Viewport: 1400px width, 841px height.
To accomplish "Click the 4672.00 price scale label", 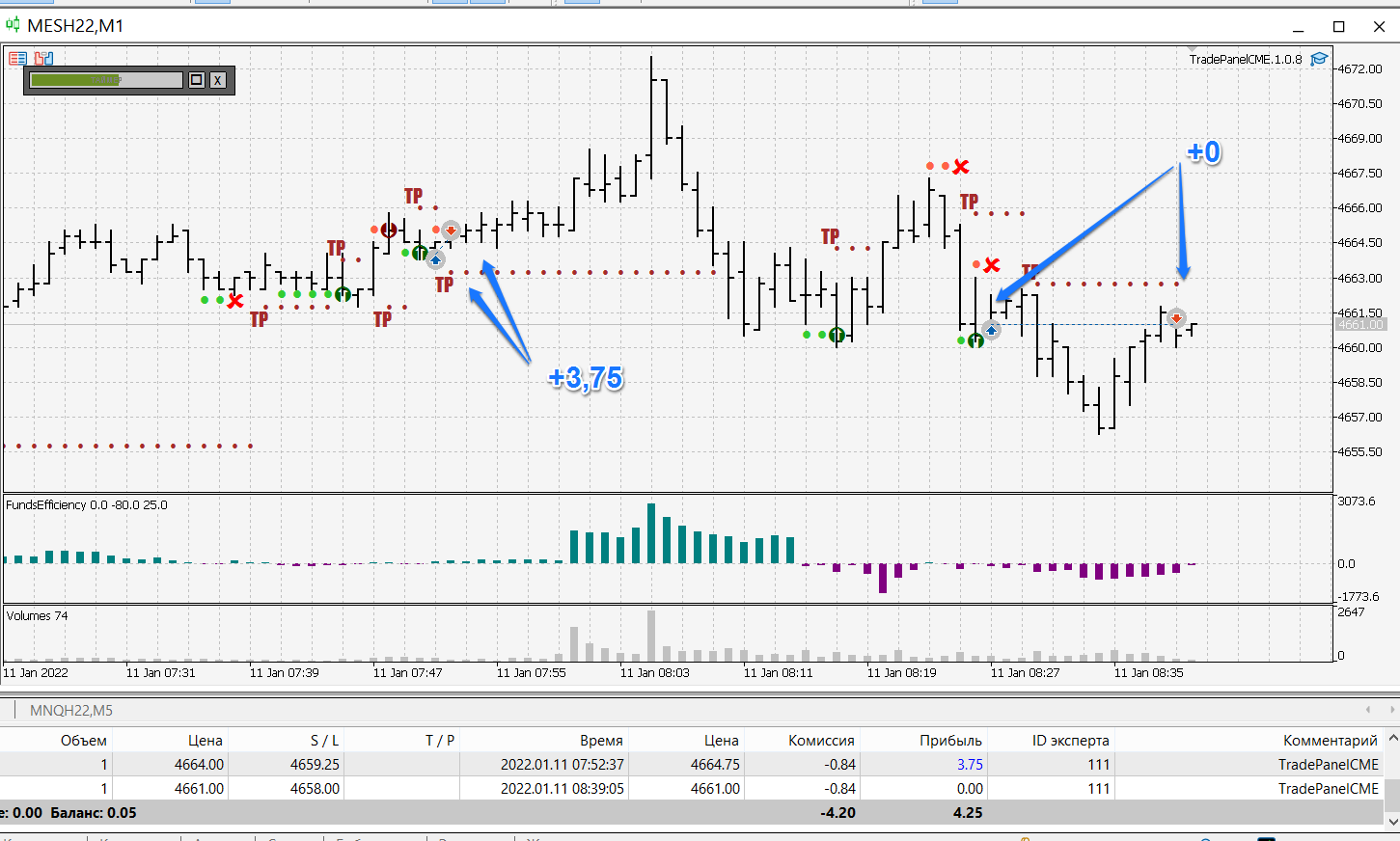I will [1359, 68].
